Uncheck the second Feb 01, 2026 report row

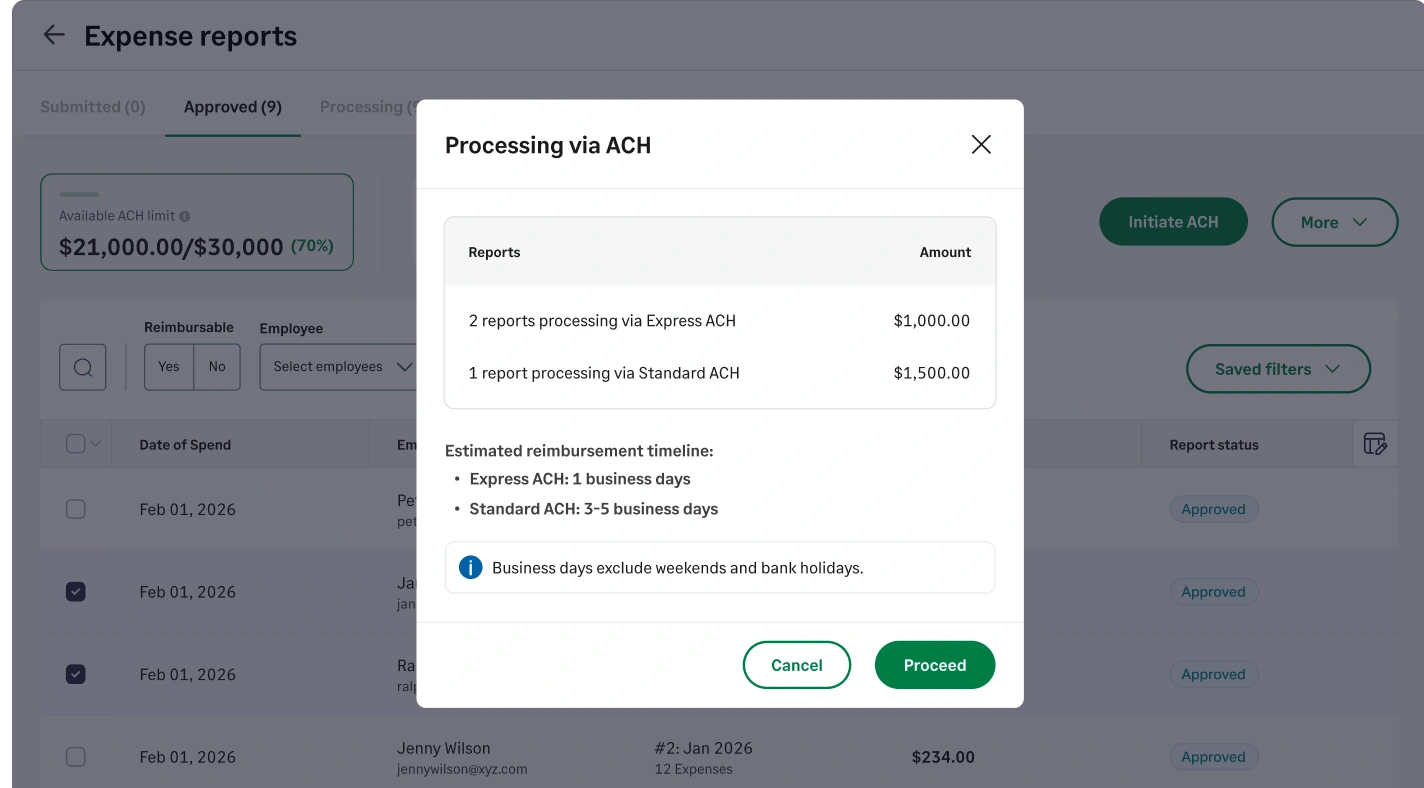pyautogui.click(x=75, y=591)
